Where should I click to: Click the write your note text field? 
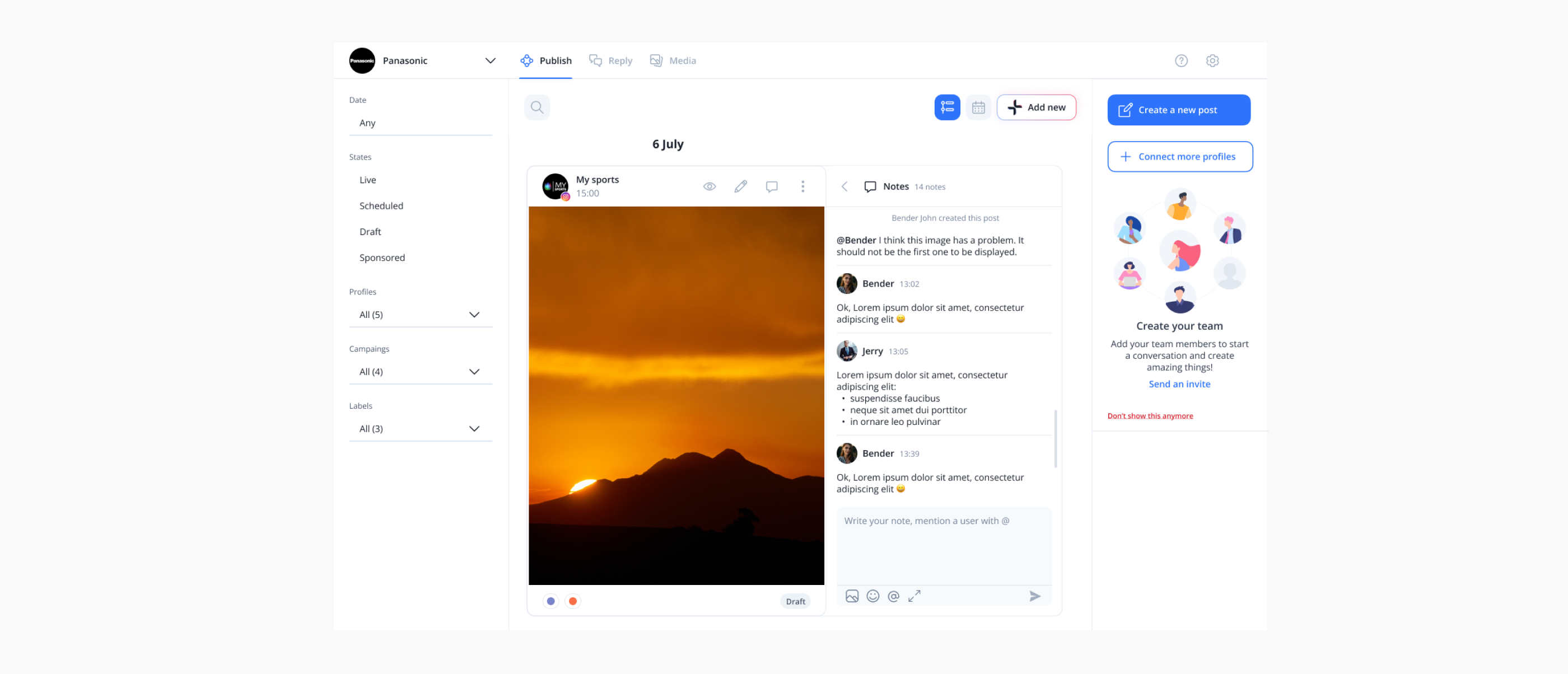944,546
